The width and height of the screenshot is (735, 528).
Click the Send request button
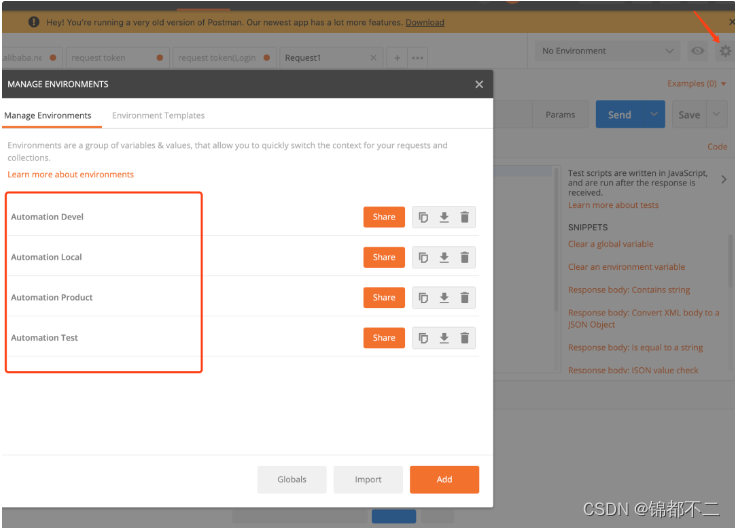(620, 114)
